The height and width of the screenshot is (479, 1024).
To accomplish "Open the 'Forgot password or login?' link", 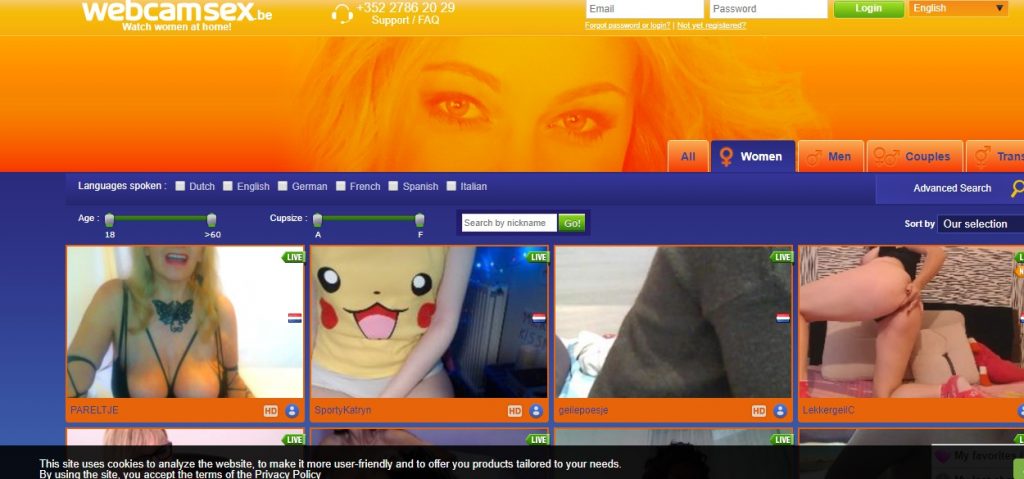I will tap(628, 25).
